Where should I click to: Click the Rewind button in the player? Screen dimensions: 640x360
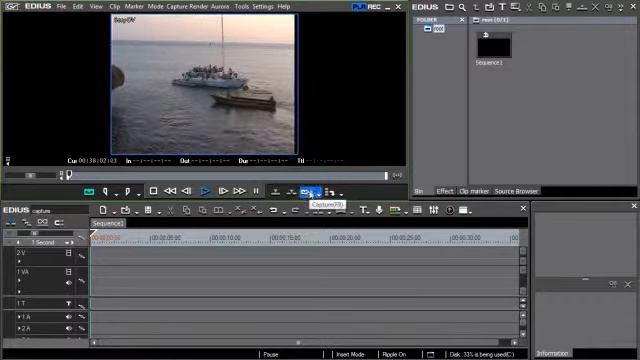170,191
